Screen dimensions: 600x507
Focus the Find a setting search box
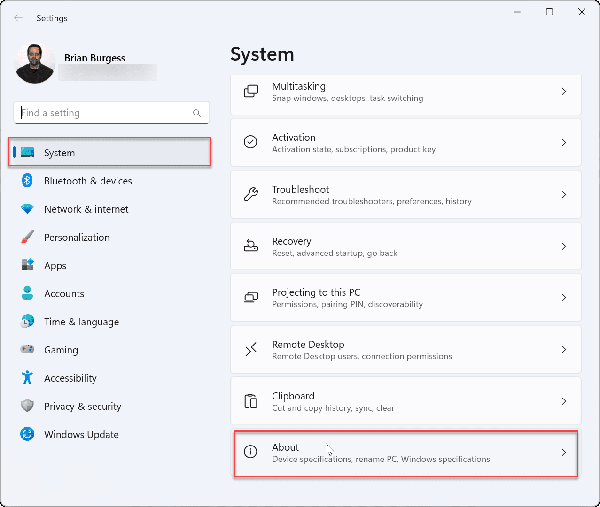[111, 112]
